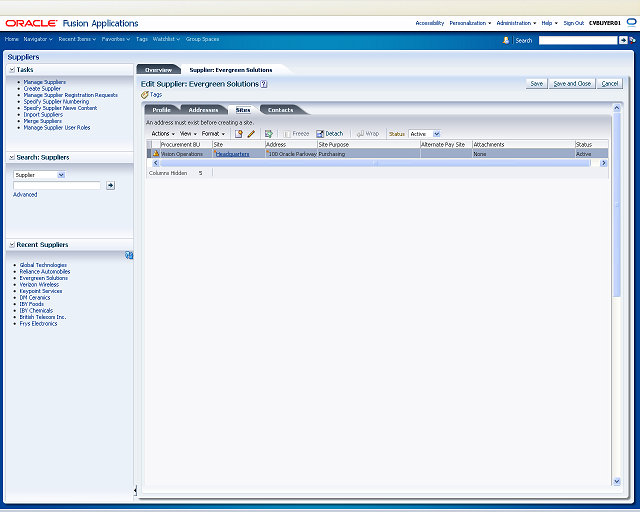Select the row selector of Vision Operations row
Viewport: 640px width, 512px height.
click(x=149, y=154)
